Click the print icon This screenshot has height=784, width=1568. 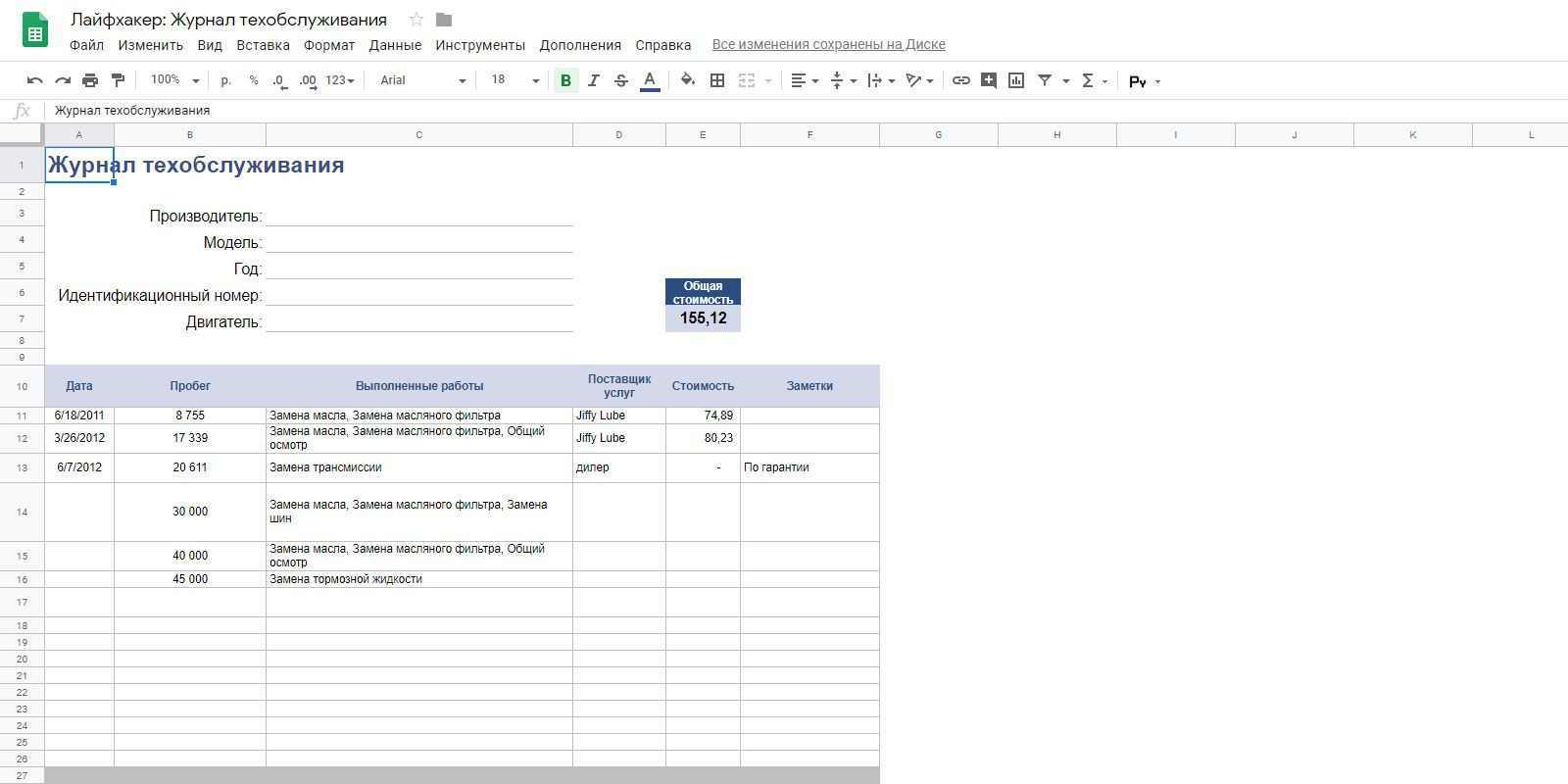90,80
